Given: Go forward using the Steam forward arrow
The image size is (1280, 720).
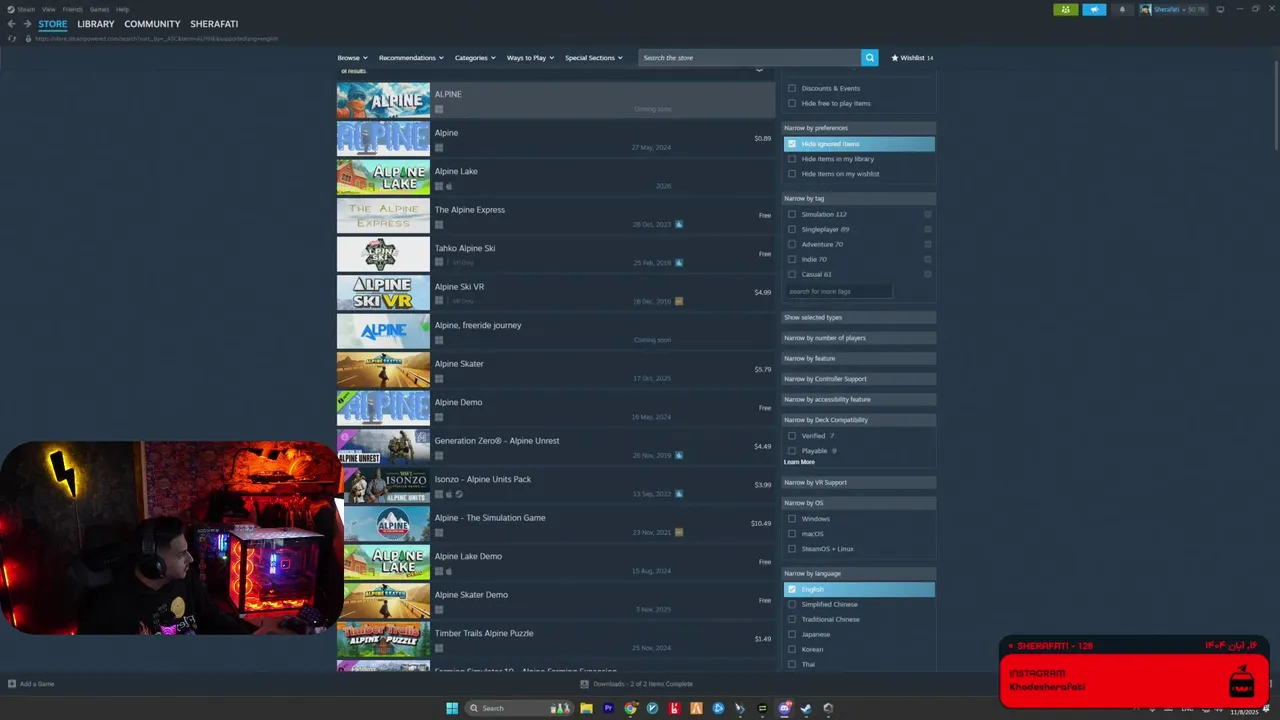Looking at the screenshot, I should [27, 24].
